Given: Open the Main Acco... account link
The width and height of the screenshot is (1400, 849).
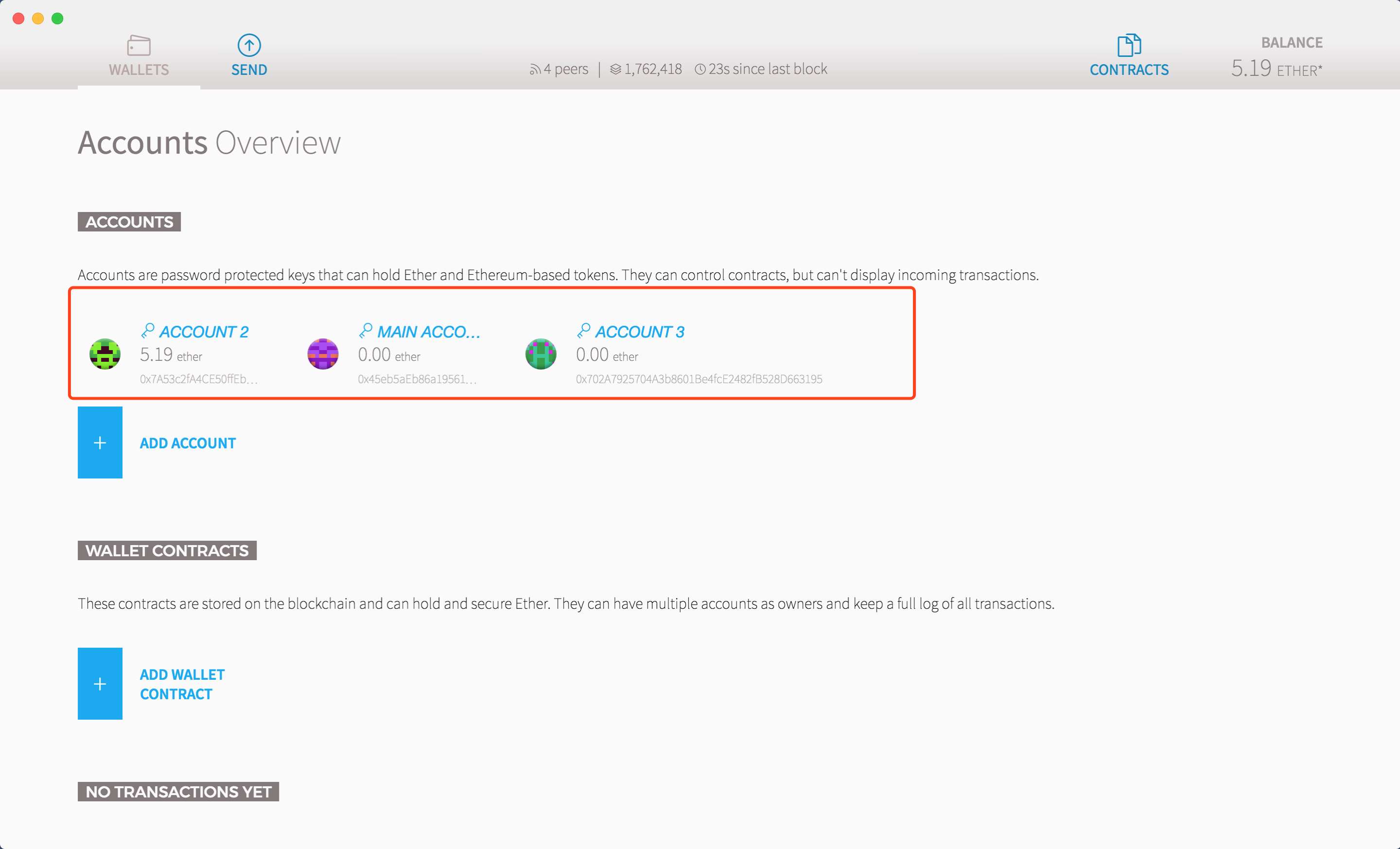Looking at the screenshot, I should click(428, 332).
